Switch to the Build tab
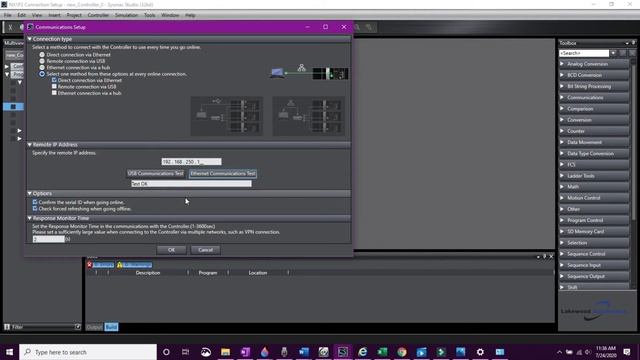The height and width of the screenshot is (360, 640). pyautogui.click(x=111, y=327)
